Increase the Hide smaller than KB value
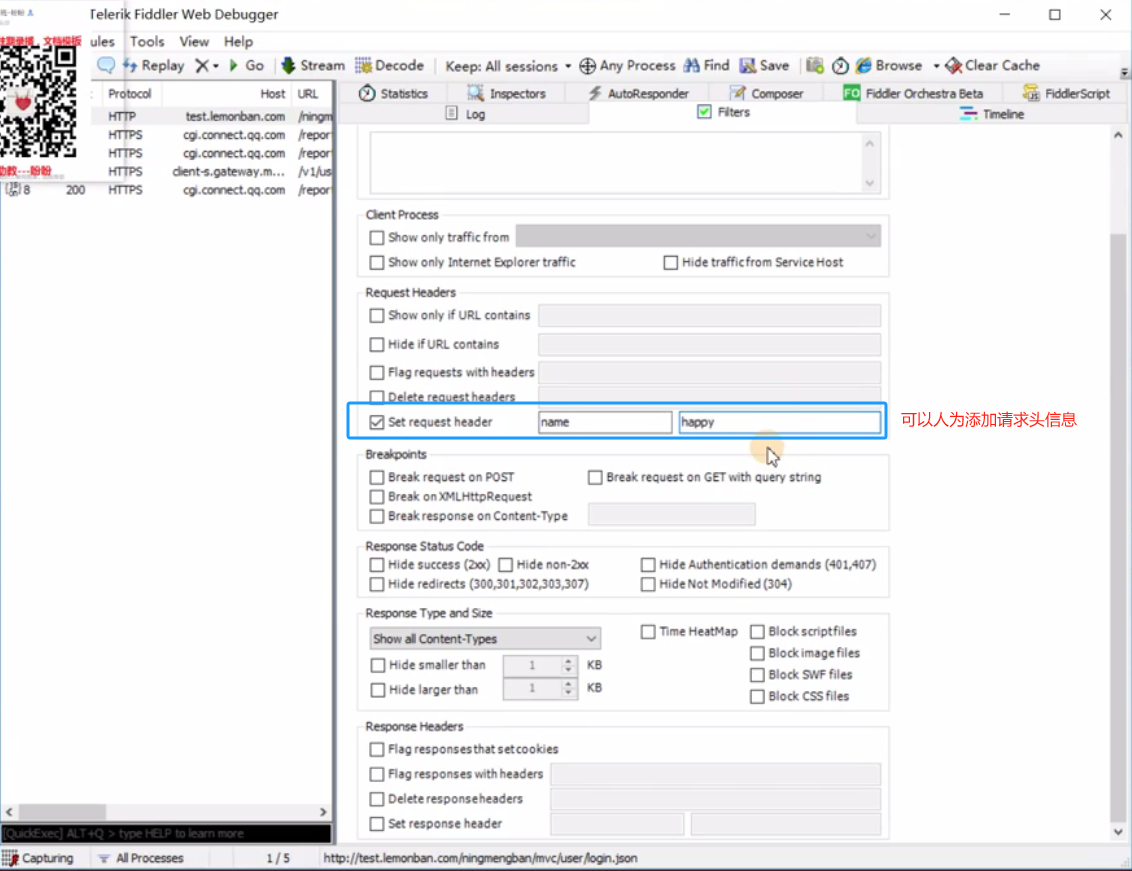Image resolution: width=1132 pixels, height=871 pixels. (568, 660)
